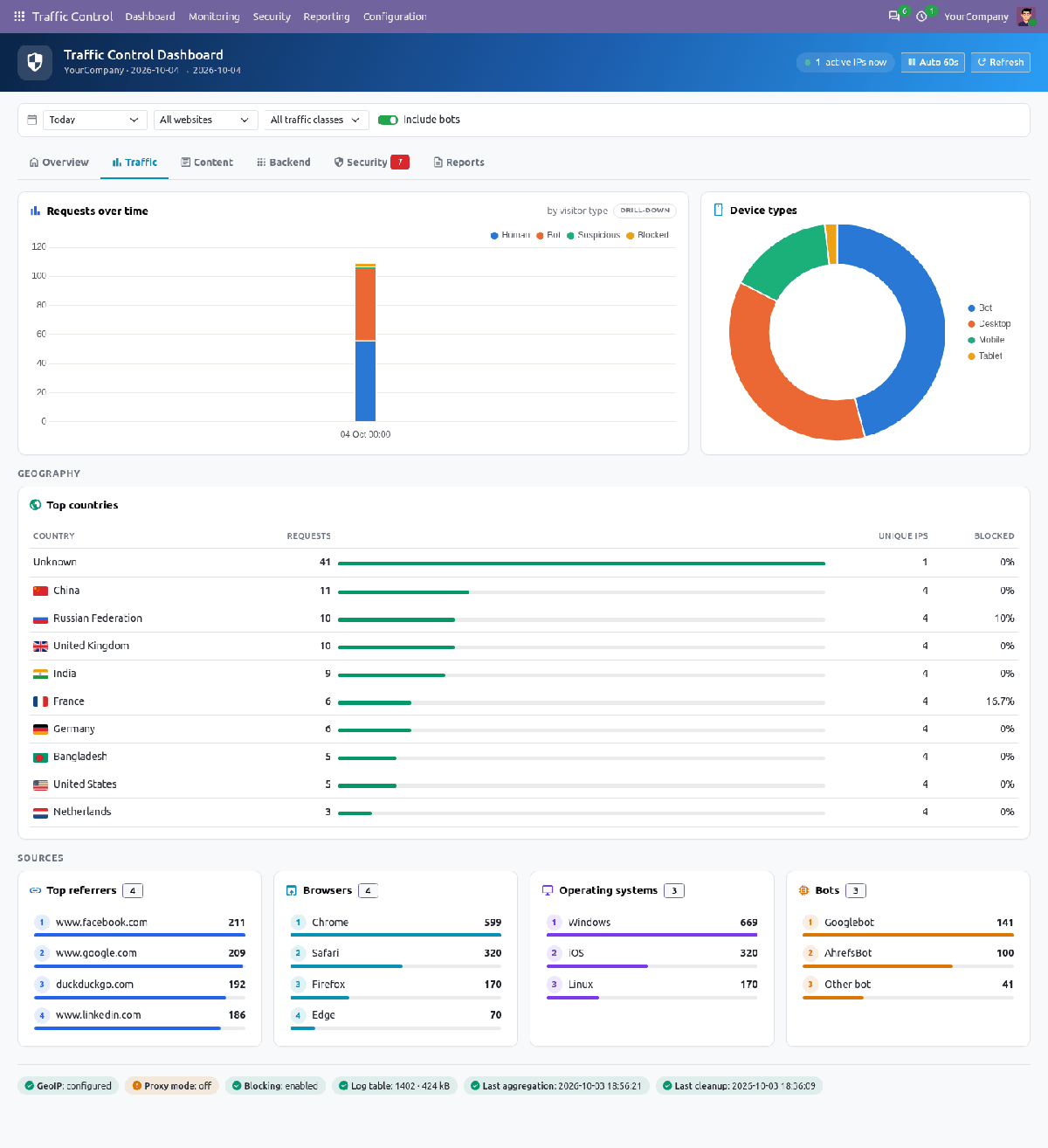Viewport: 1048px width, 1148px height.
Task: Switch to the Security tab with badge
Action: 372,163
